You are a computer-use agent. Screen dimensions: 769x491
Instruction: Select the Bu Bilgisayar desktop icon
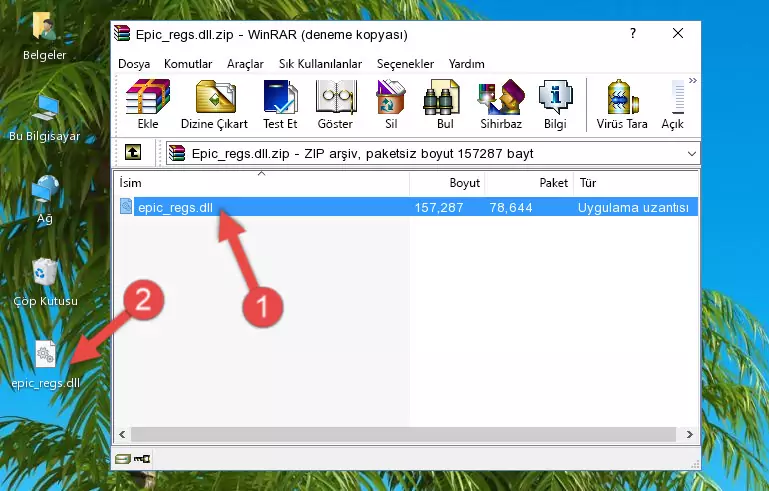tap(44, 118)
